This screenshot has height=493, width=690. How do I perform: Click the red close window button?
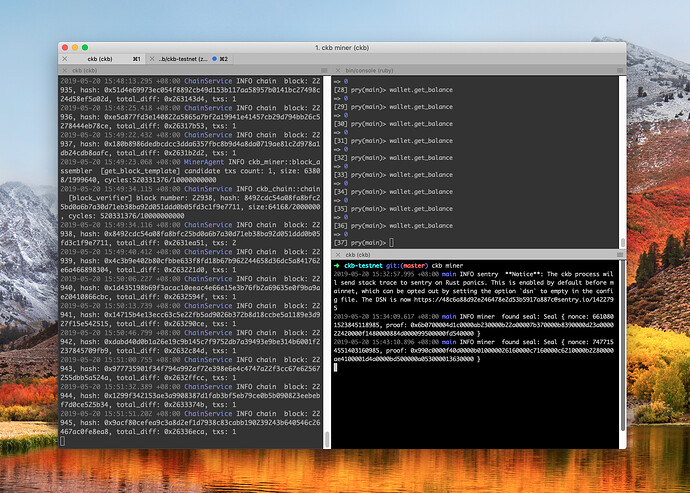[65, 48]
